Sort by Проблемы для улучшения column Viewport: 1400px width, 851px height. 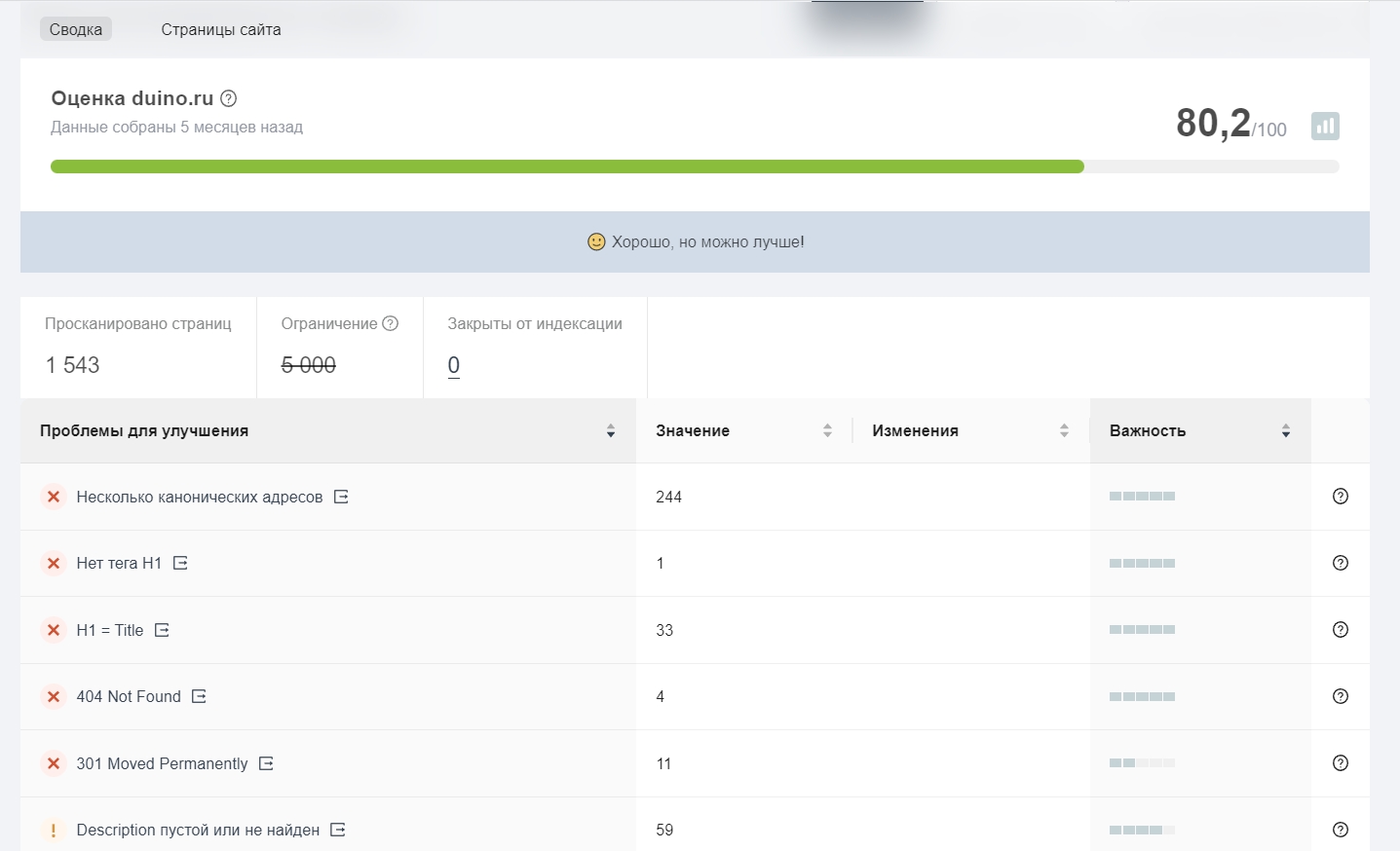tap(611, 430)
